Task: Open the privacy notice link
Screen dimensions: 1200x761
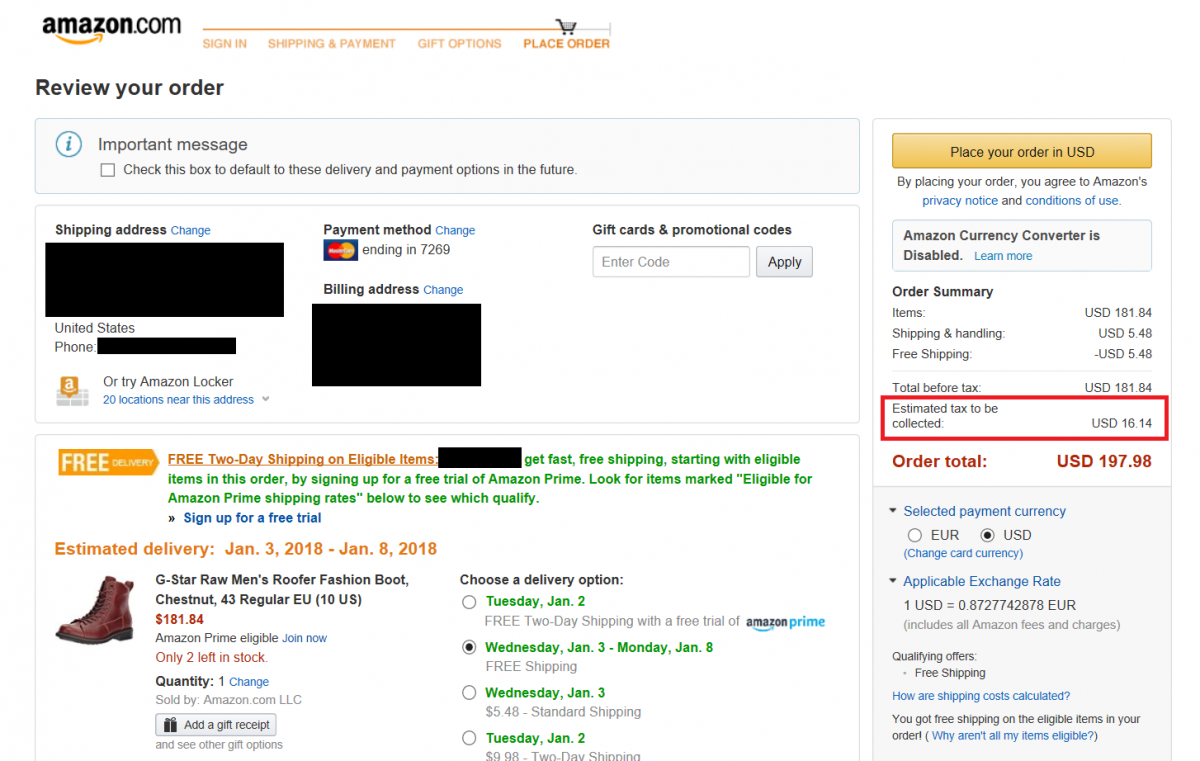Action: pos(960,201)
